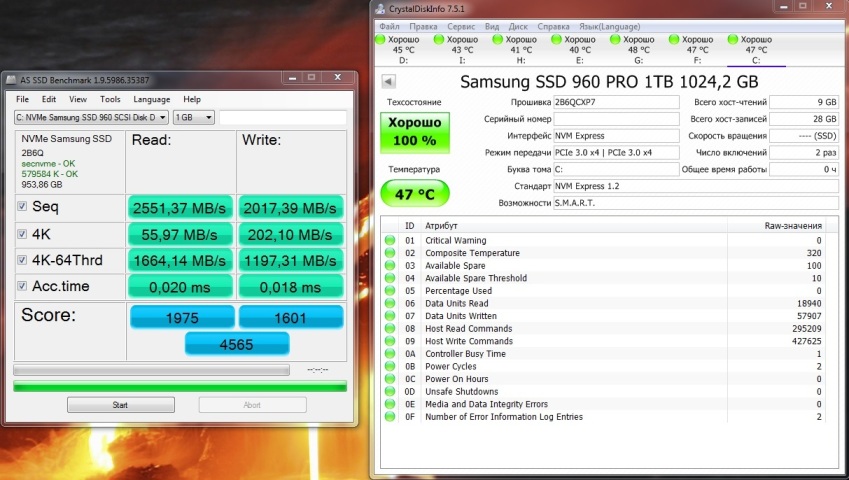The height and width of the screenshot is (480, 849).
Task: Open the Диск menu in CrystalDiskInfo
Action: pos(518,26)
